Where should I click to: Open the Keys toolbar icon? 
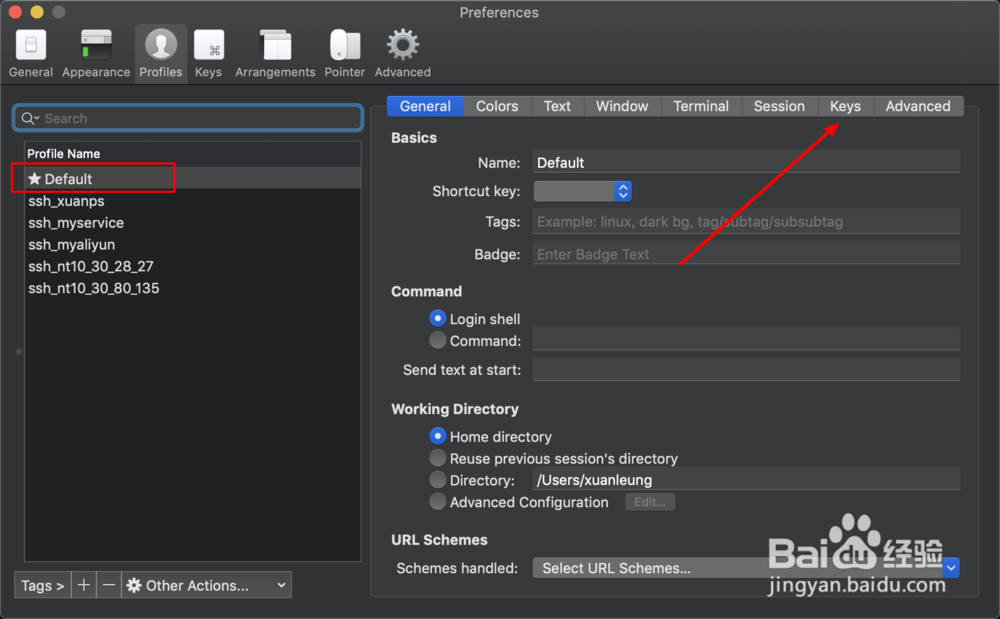tap(208, 52)
